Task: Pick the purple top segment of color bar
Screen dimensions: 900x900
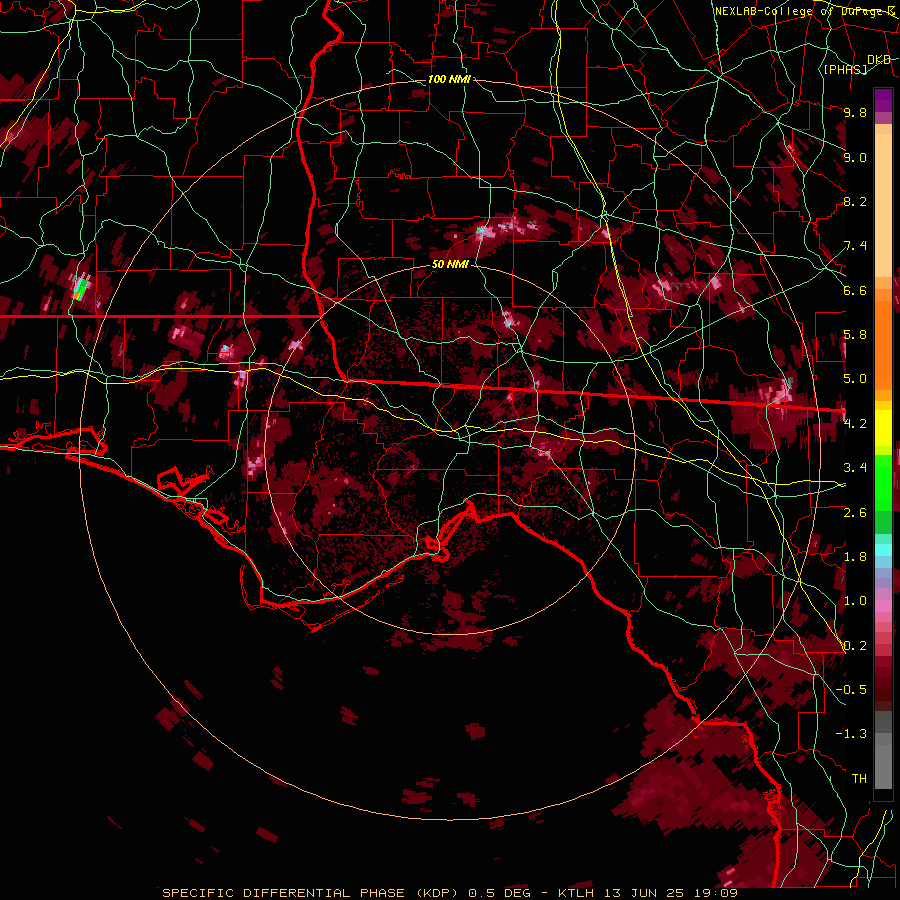Action: [883, 101]
